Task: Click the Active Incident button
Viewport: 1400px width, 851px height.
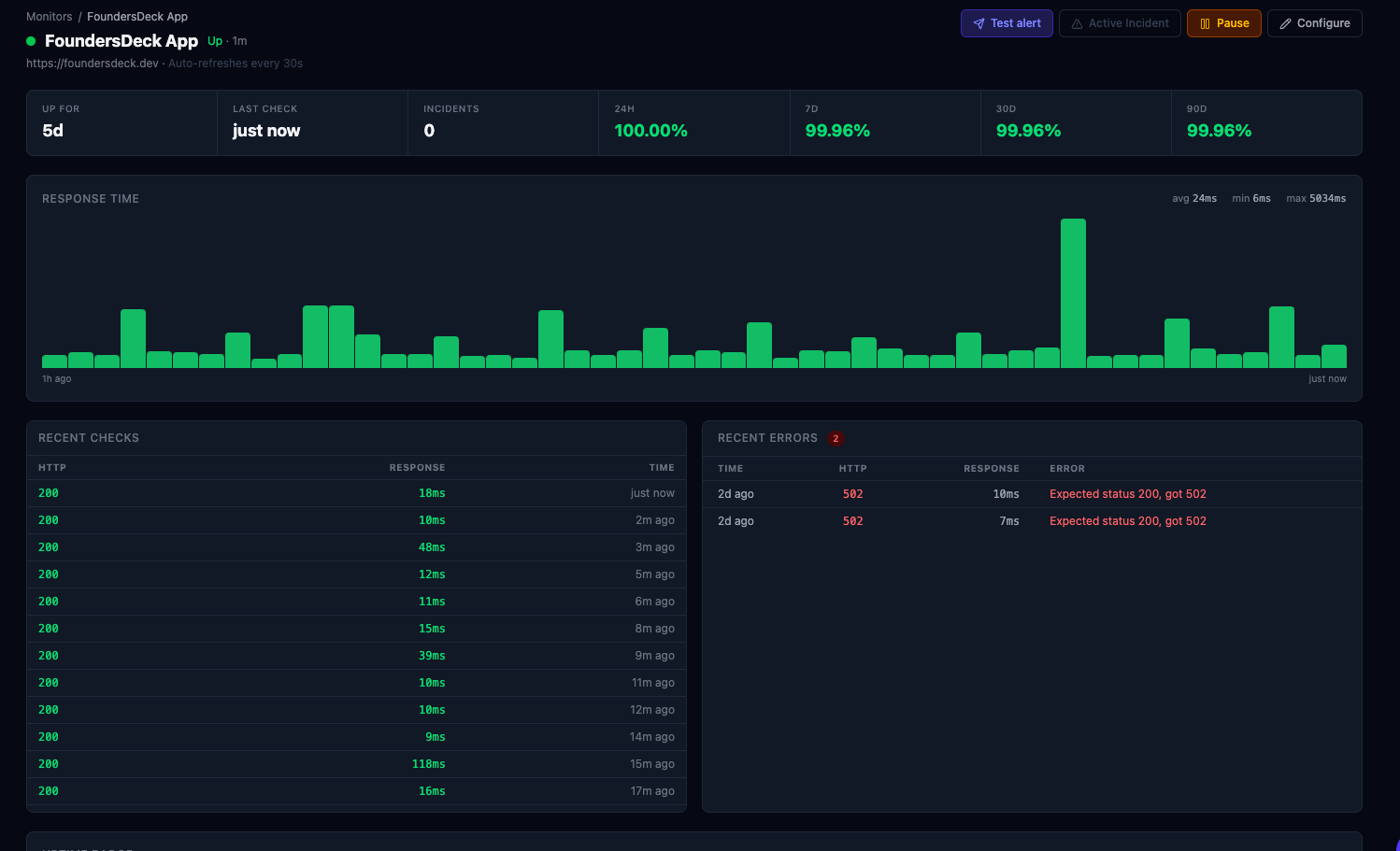Action: tap(1120, 23)
